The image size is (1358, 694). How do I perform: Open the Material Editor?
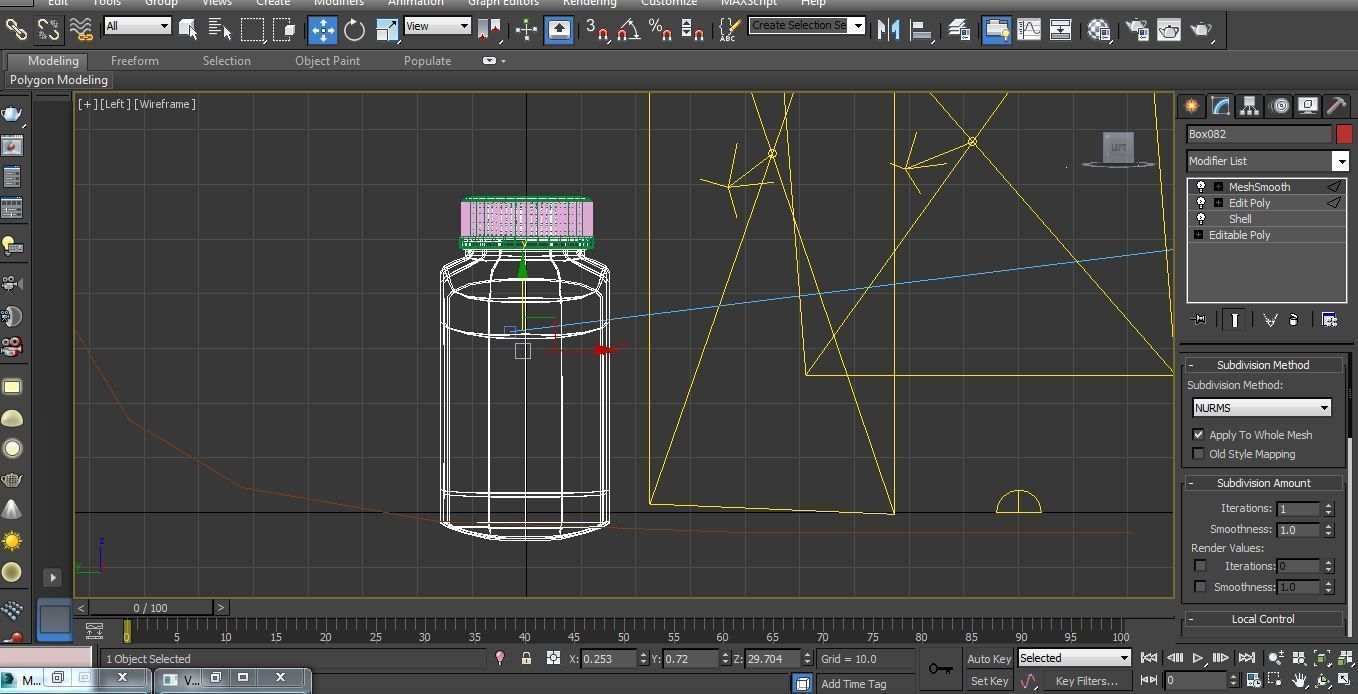pos(1099,30)
